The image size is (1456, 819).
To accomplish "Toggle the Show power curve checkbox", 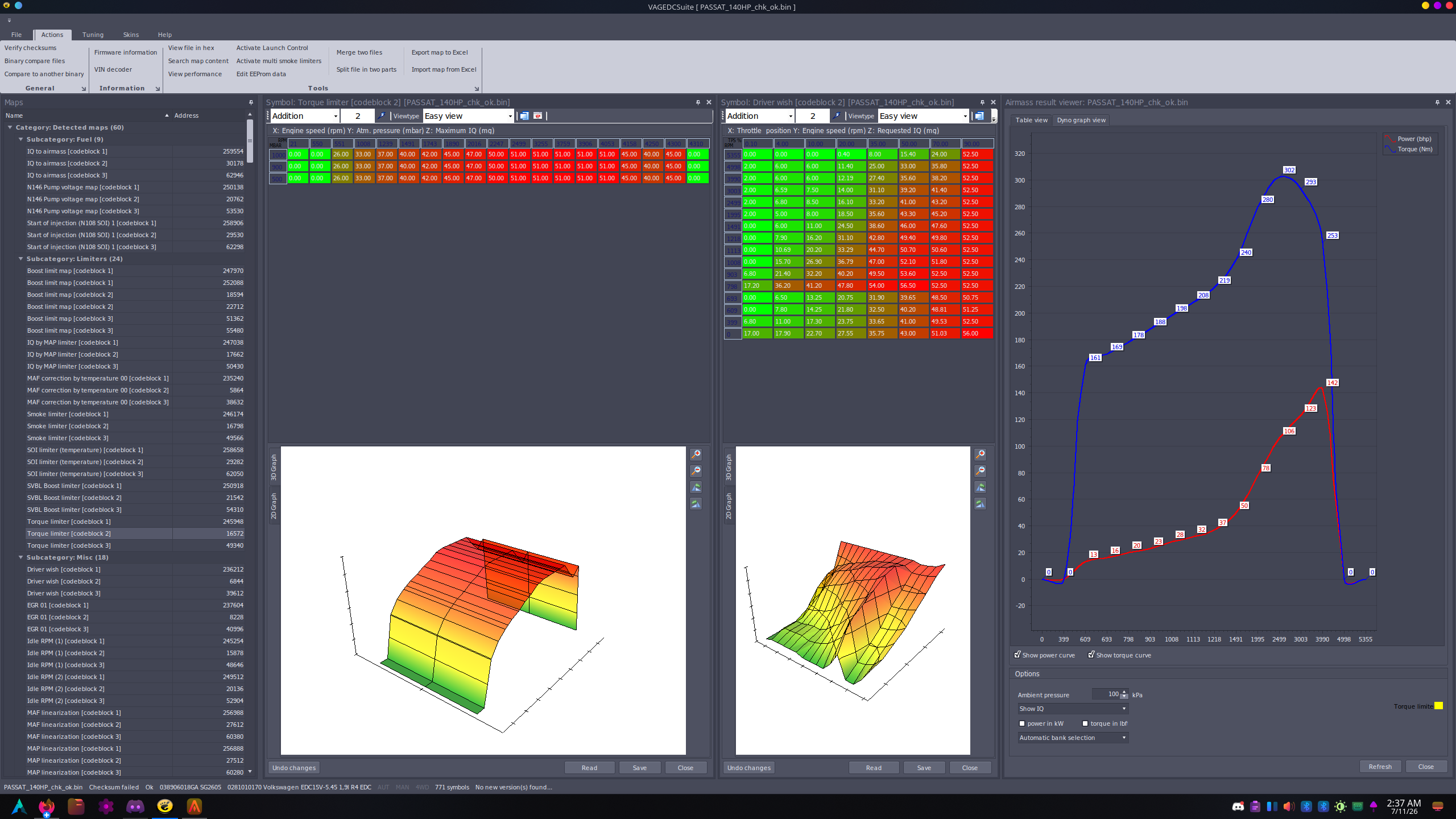I will (x=1017, y=655).
